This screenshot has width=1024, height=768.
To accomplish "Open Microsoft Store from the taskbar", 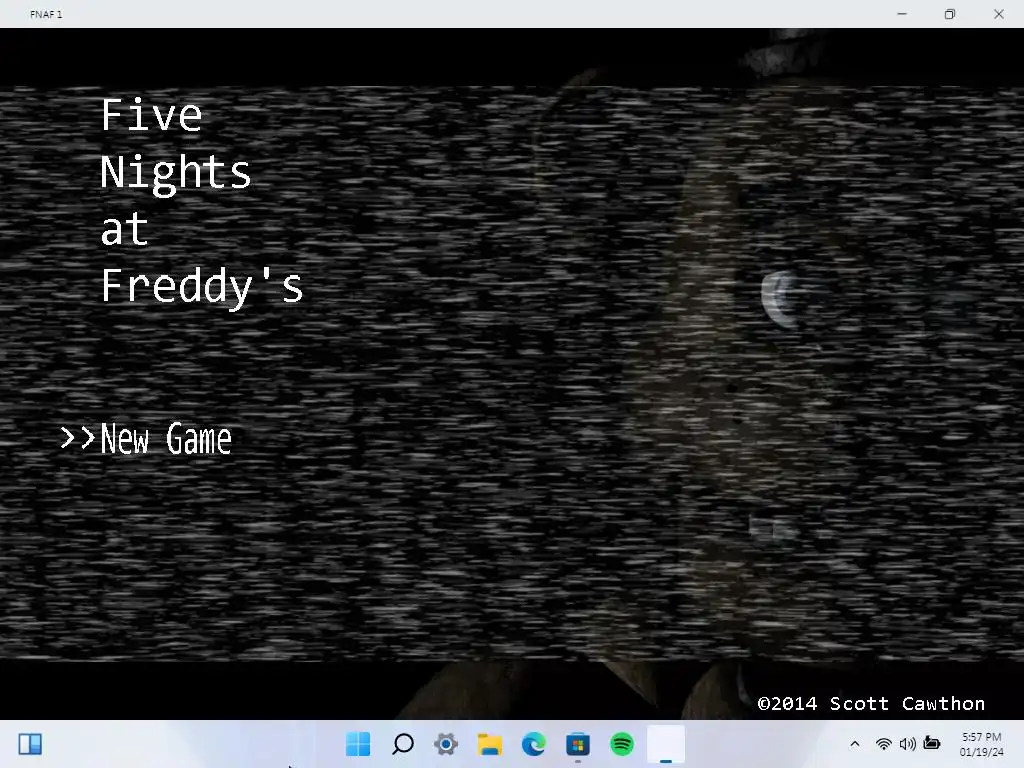I will click(578, 744).
